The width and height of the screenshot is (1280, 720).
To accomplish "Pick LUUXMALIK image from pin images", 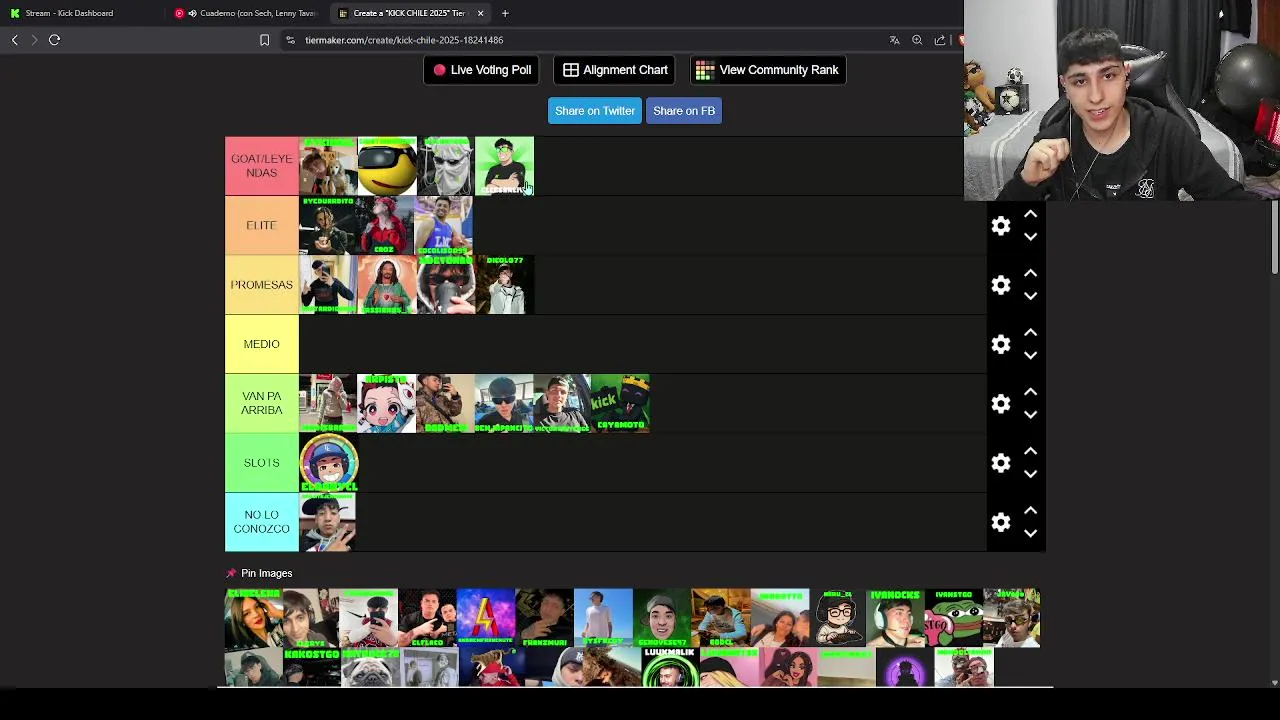I will (x=670, y=667).
